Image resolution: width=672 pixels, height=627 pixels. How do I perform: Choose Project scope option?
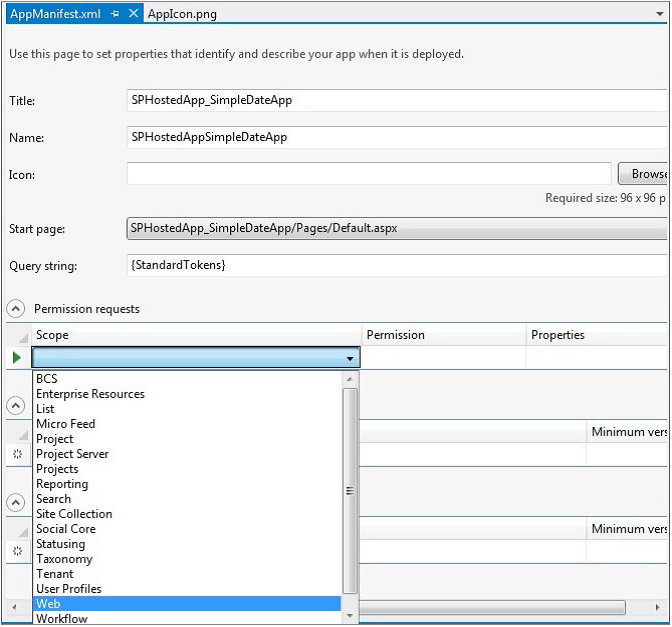pos(187,439)
